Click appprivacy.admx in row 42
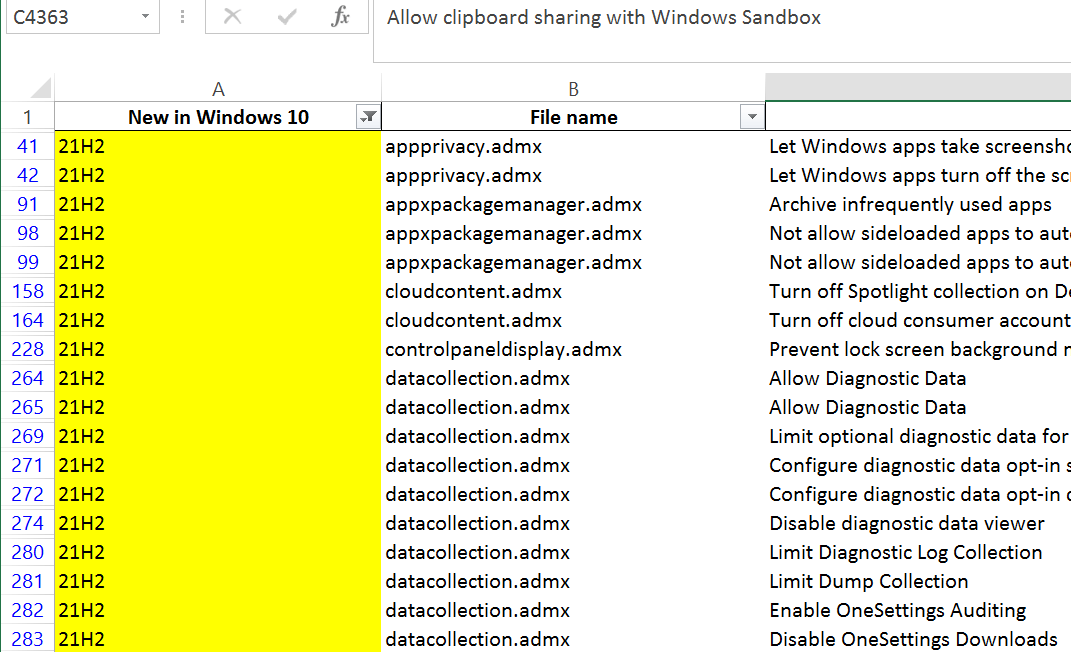Viewport: 1071px width, 652px height. (x=573, y=175)
